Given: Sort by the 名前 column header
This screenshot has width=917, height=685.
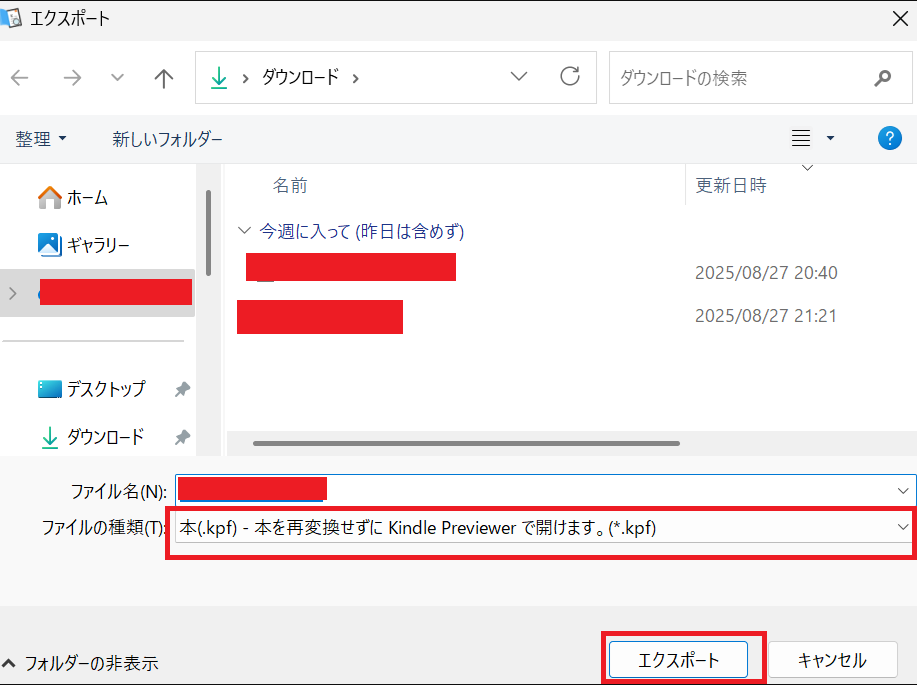Looking at the screenshot, I should pos(290,185).
